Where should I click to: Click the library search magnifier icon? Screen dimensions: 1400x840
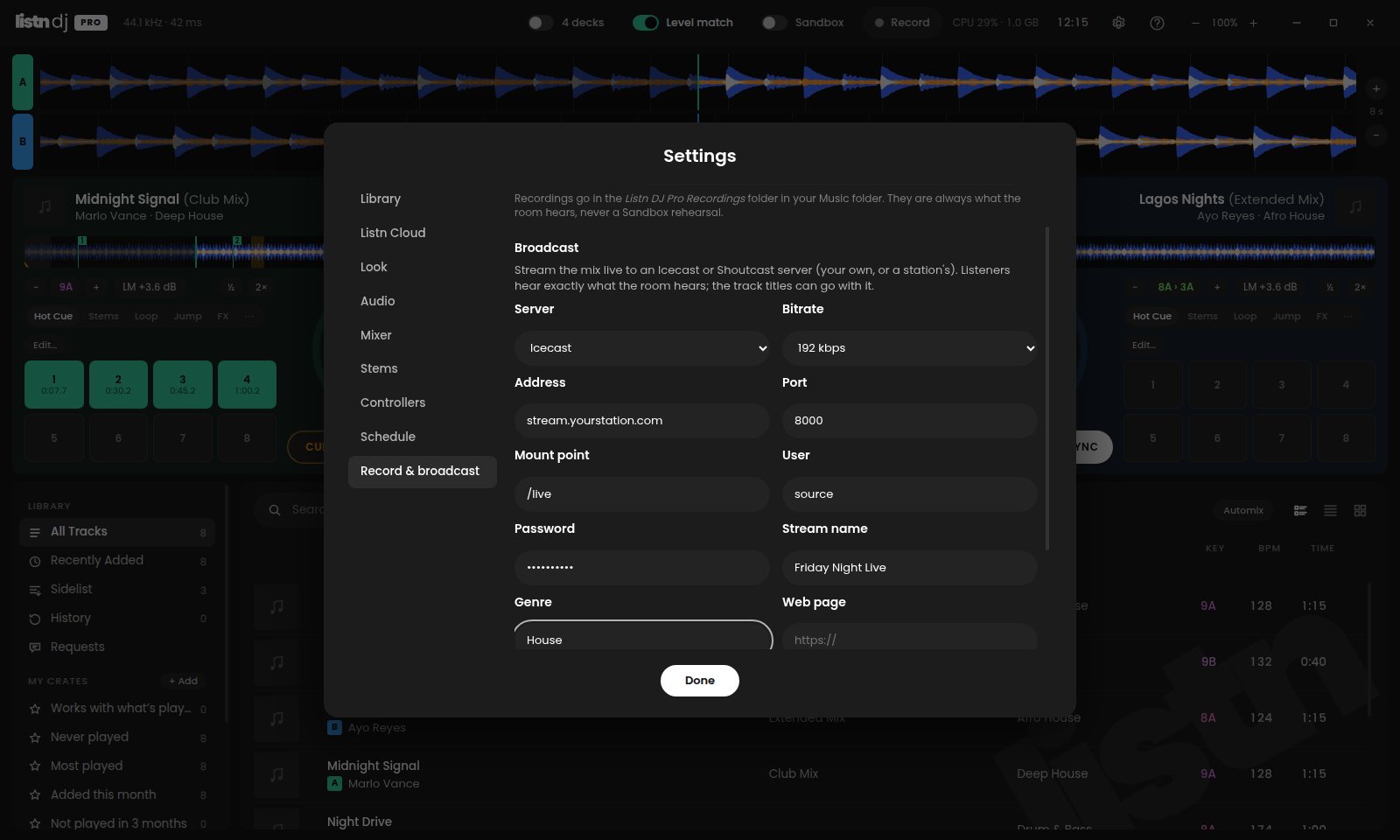click(275, 509)
